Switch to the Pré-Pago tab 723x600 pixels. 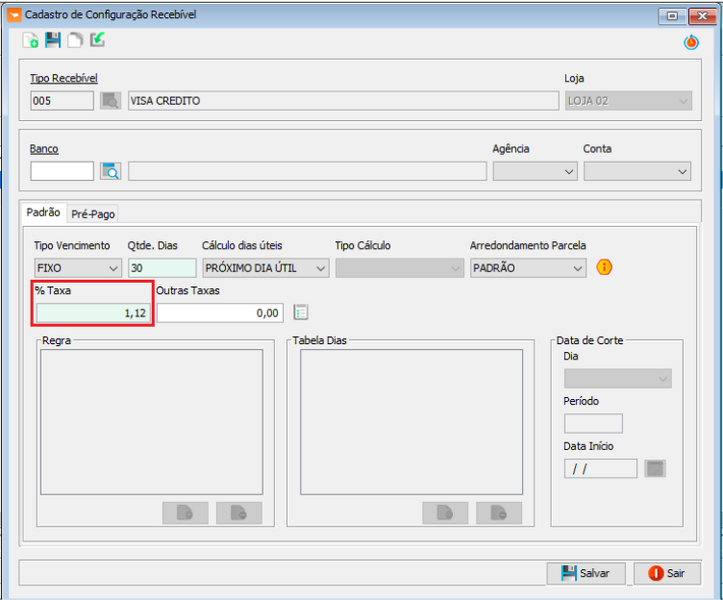(x=94, y=214)
